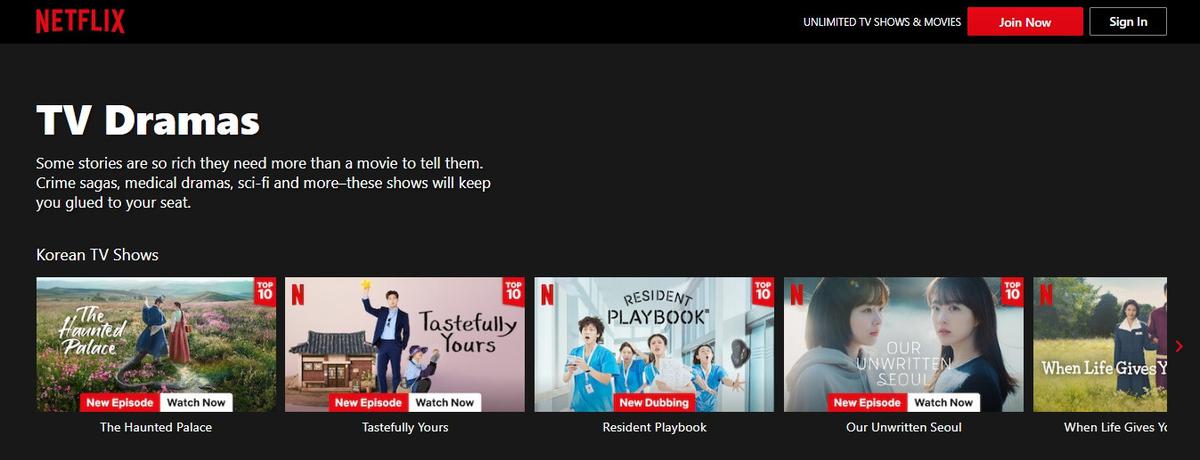Click Watch Now on Our Unwritten Seoul

tap(943, 403)
